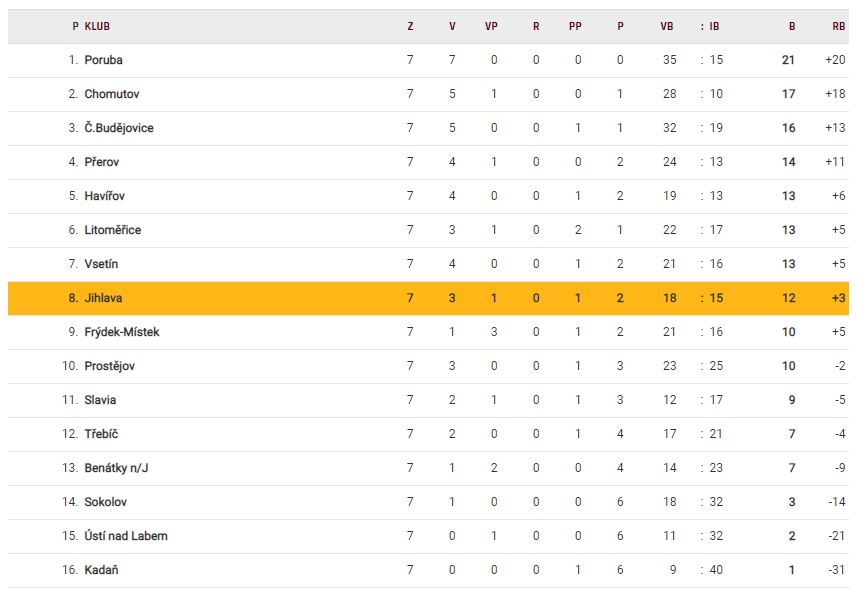Click the highlighted Jihlava team name
The image size is (864, 589).
103,298
